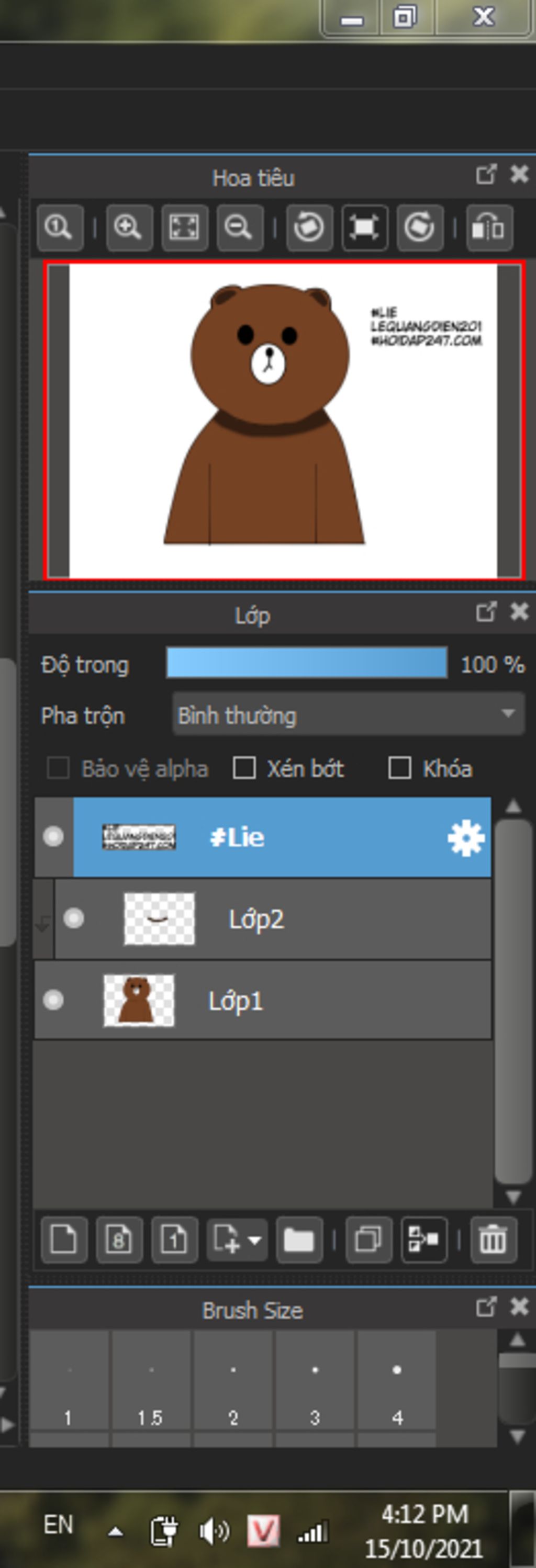Delete the layer with the trash icon
536x1568 pixels.
493,1240
